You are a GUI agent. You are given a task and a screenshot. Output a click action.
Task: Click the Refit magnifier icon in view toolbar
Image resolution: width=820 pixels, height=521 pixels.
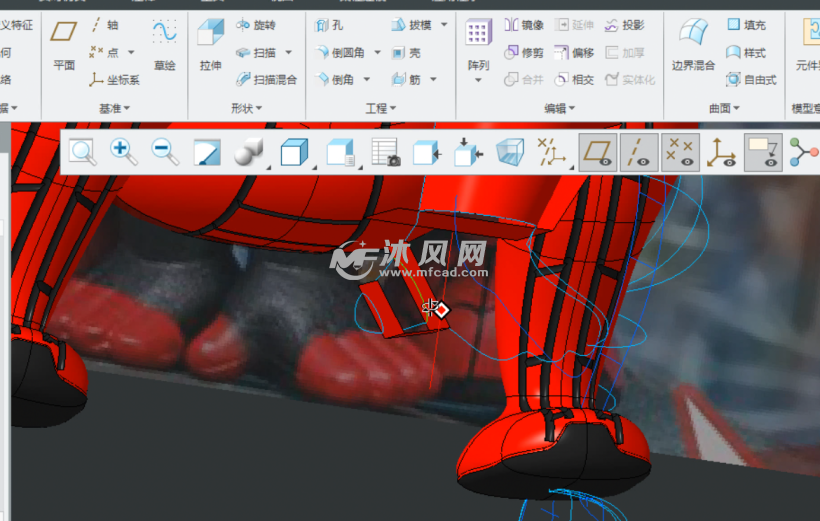pyautogui.click(x=83, y=152)
